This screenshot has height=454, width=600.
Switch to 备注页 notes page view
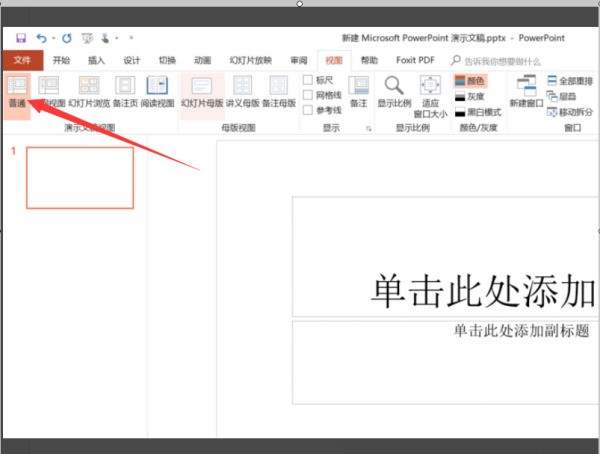point(125,91)
